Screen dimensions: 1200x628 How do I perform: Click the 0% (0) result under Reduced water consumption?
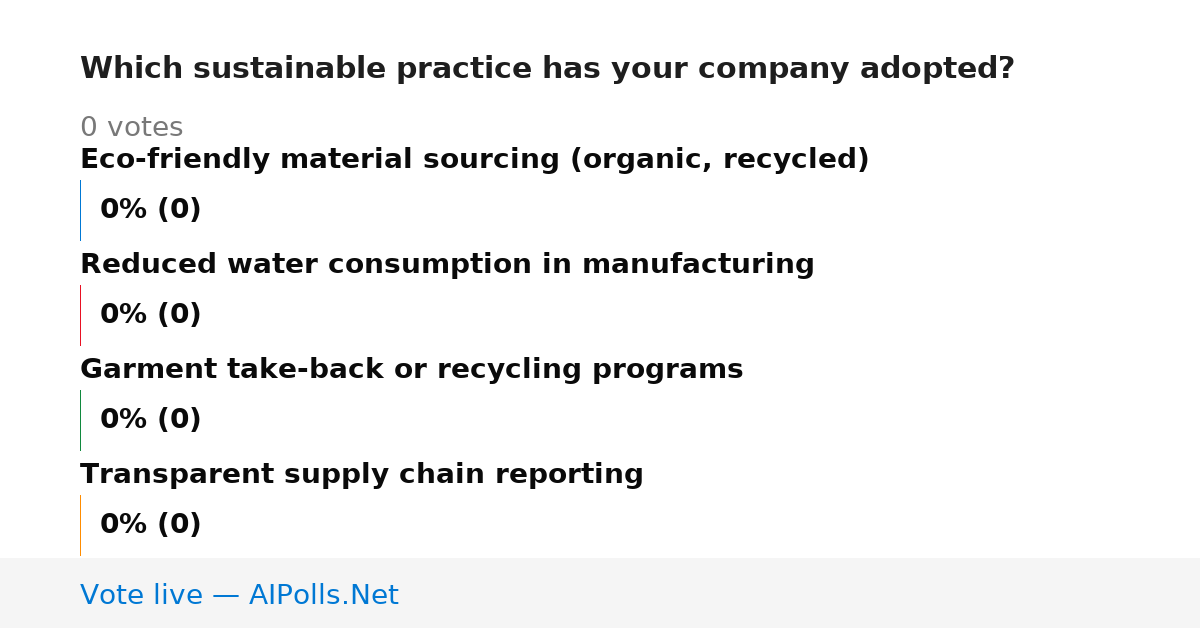click(150, 315)
